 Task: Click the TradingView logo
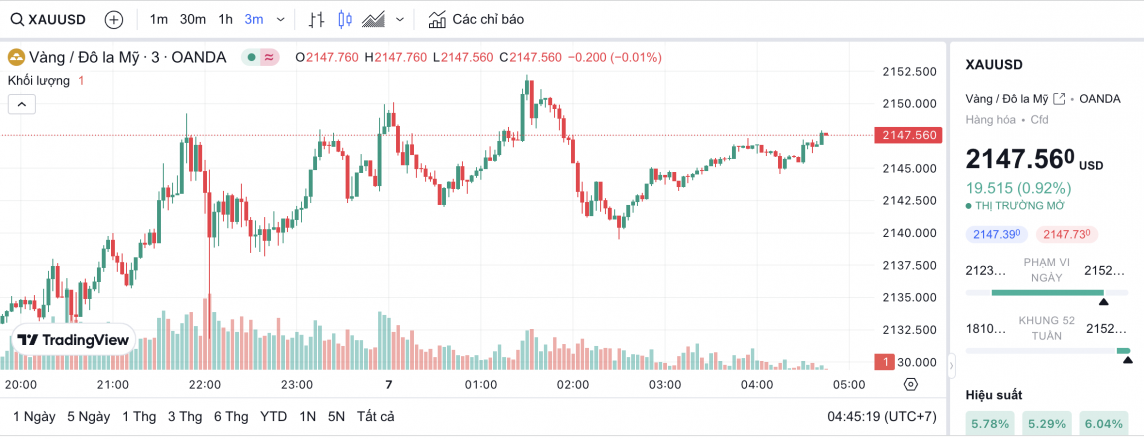tap(74, 340)
